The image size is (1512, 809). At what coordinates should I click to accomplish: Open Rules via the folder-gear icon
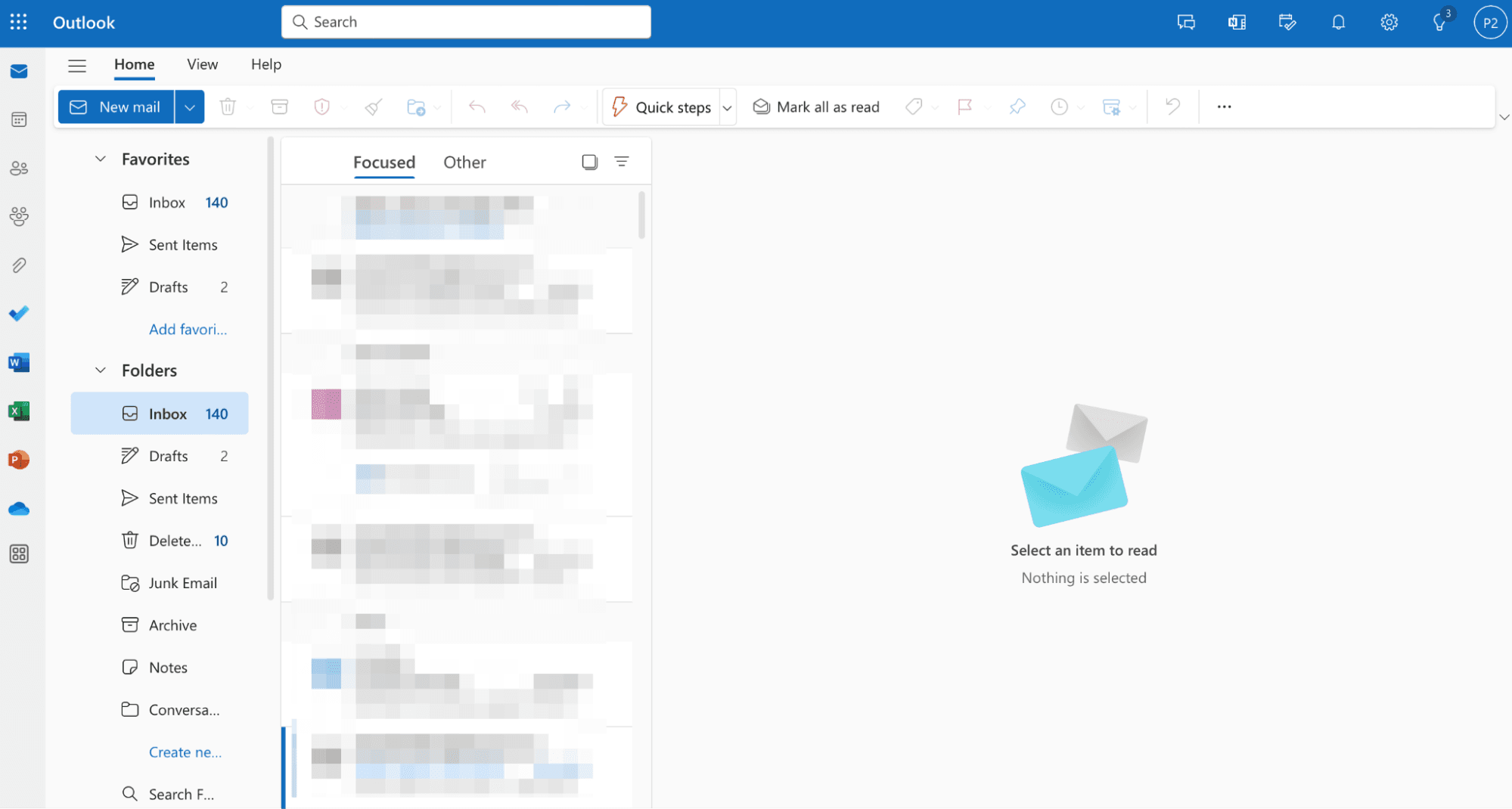pos(1113,107)
